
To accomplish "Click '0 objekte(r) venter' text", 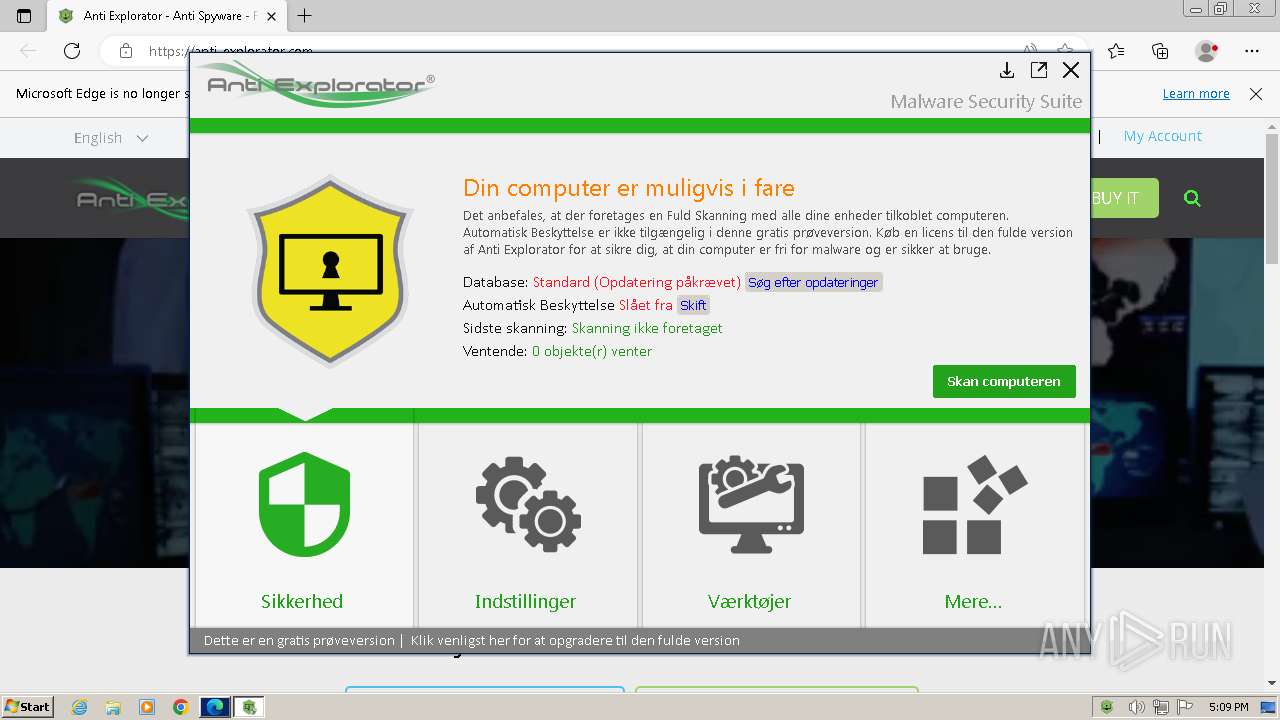I will click(592, 351).
